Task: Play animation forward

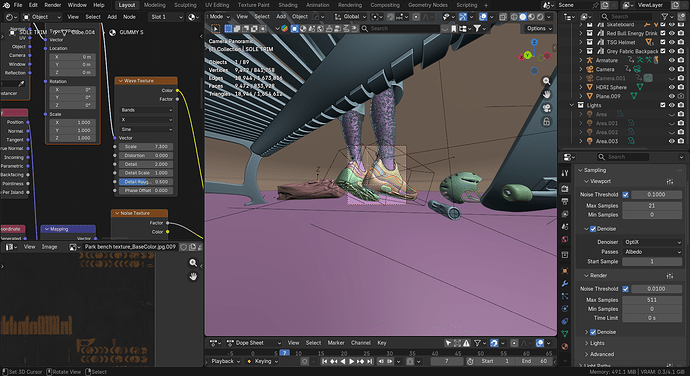Action: [x=351, y=361]
